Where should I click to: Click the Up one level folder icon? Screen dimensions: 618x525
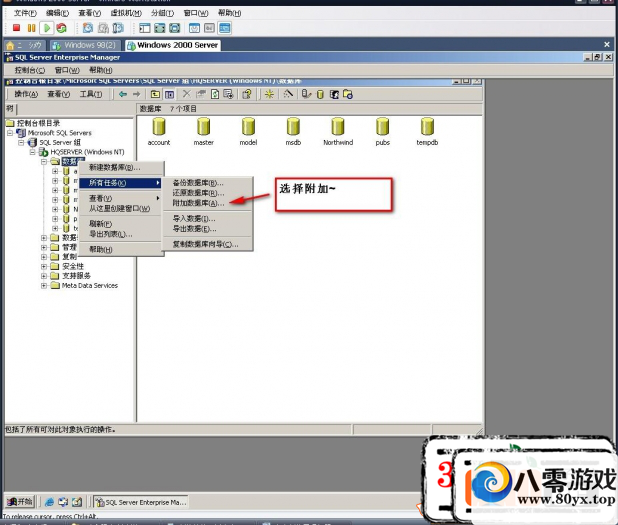(155, 94)
